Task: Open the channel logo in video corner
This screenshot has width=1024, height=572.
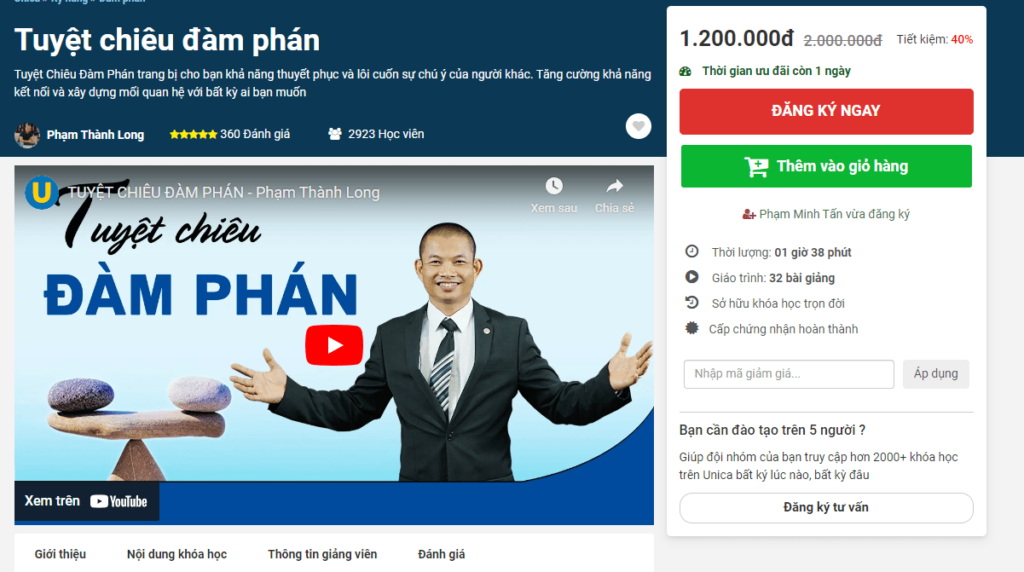Action: 41,192
